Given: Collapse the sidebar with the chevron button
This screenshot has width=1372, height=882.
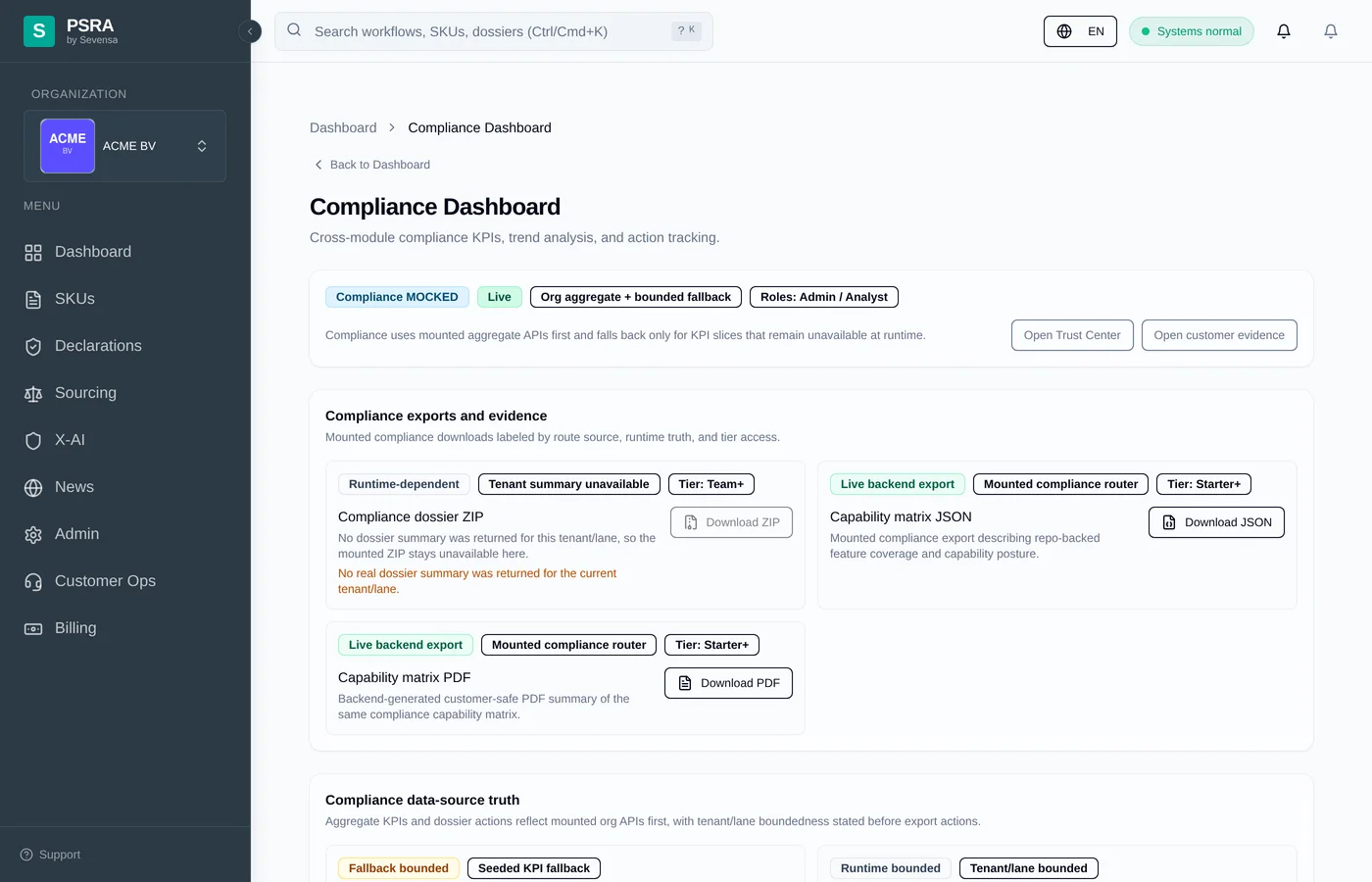Looking at the screenshot, I should click(250, 31).
